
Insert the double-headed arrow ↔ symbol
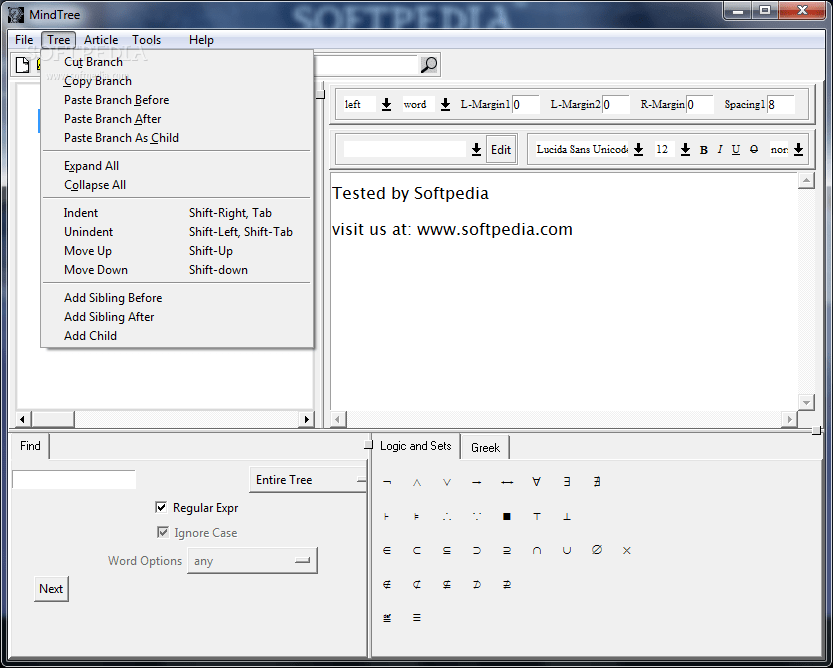507,483
